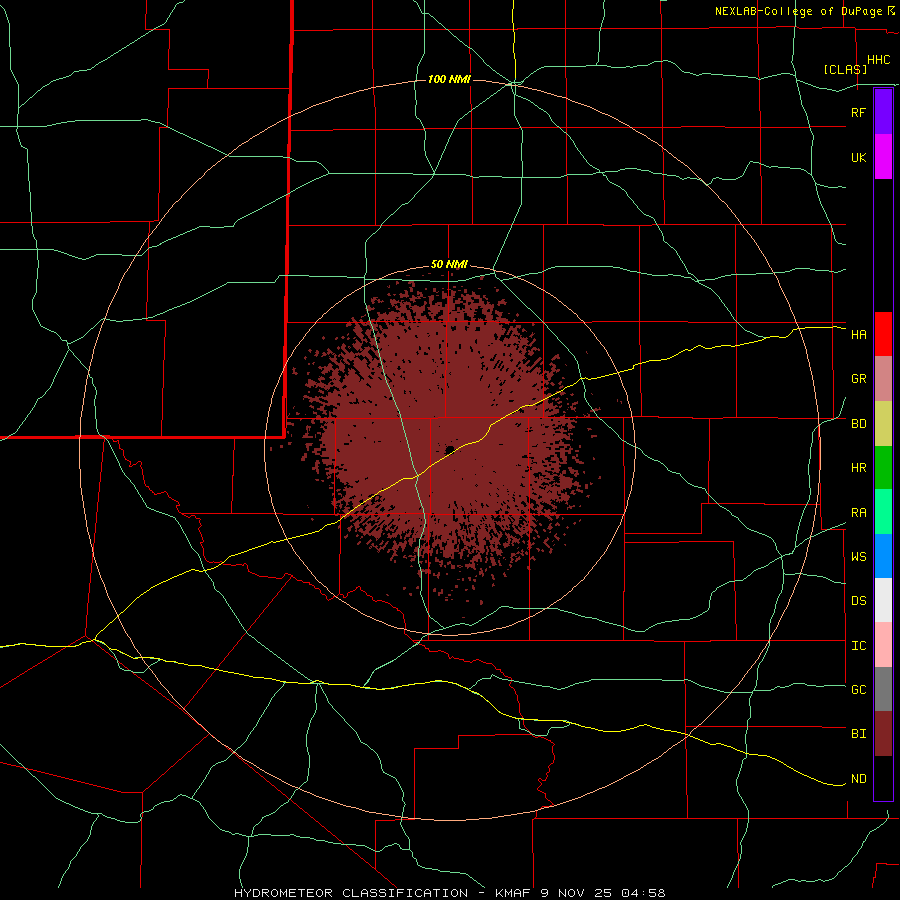Click the 04:58 timestamp in caption
The image size is (900, 900).
642,893
